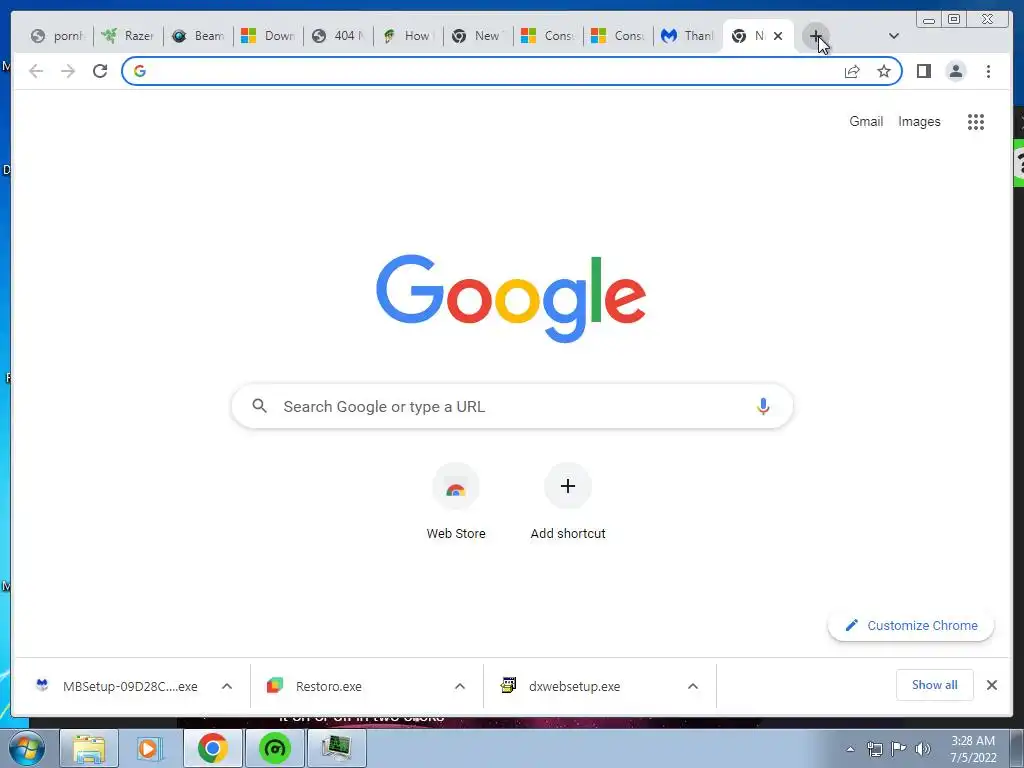Open the green spiral taskbar app
Image resolution: width=1024 pixels, height=768 pixels.
(x=274, y=748)
